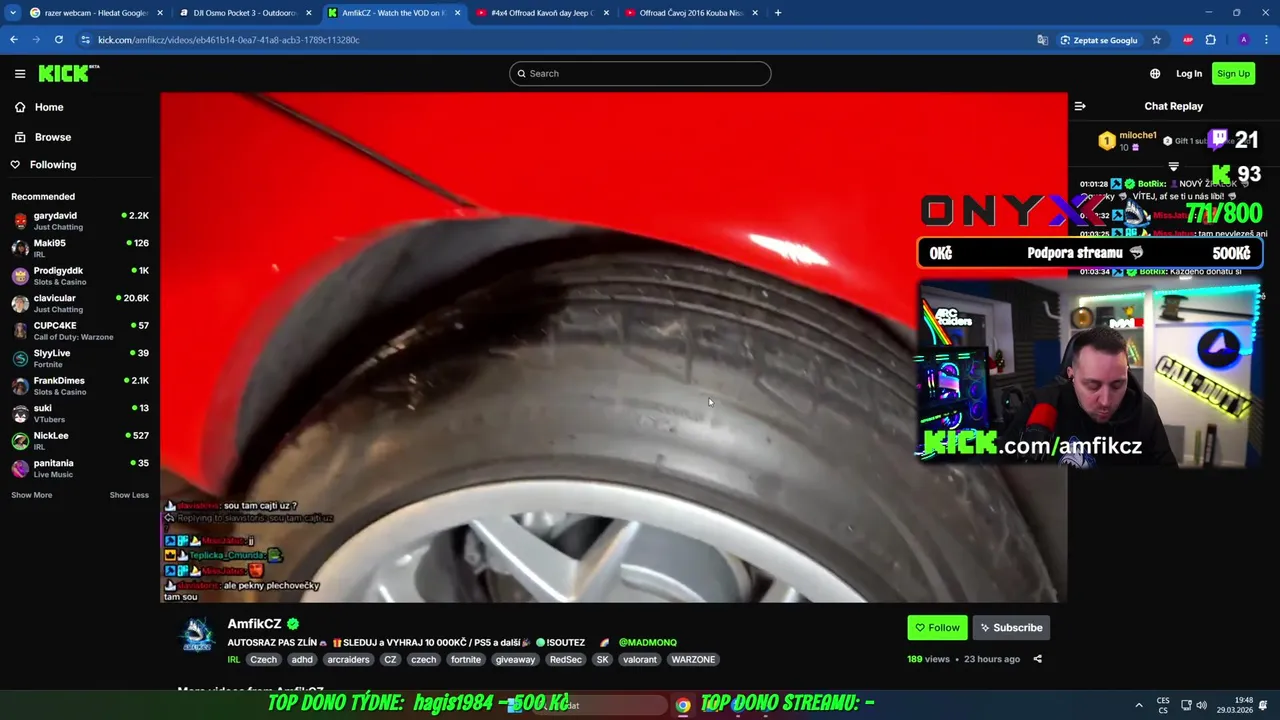Click the IRL category tag
The height and width of the screenshot is (720, 1280).
click(234, 660)
